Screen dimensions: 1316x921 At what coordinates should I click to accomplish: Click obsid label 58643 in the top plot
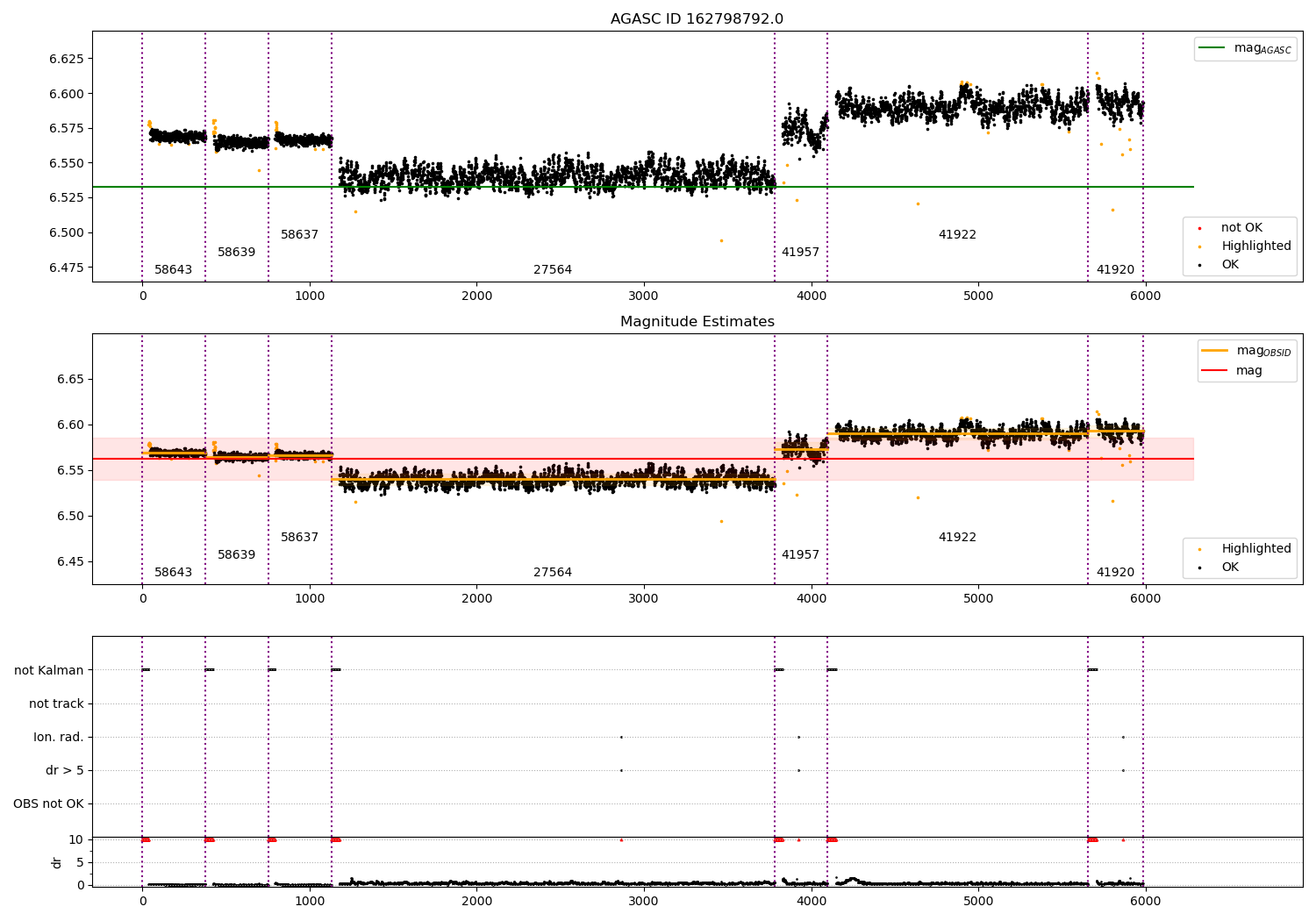pyautogui.click(x=173, y=270)
